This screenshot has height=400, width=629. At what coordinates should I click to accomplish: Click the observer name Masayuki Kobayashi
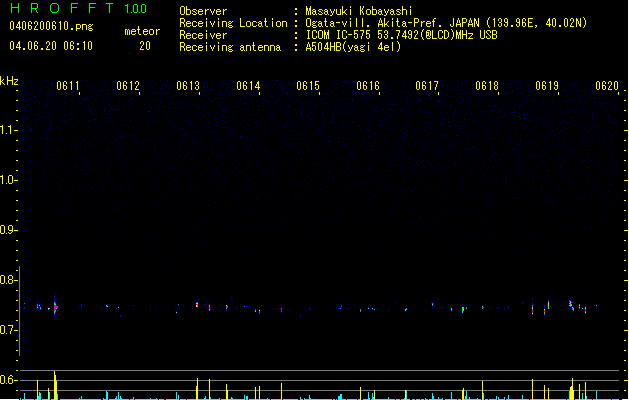pyautogui.click(x=359, y=11)
